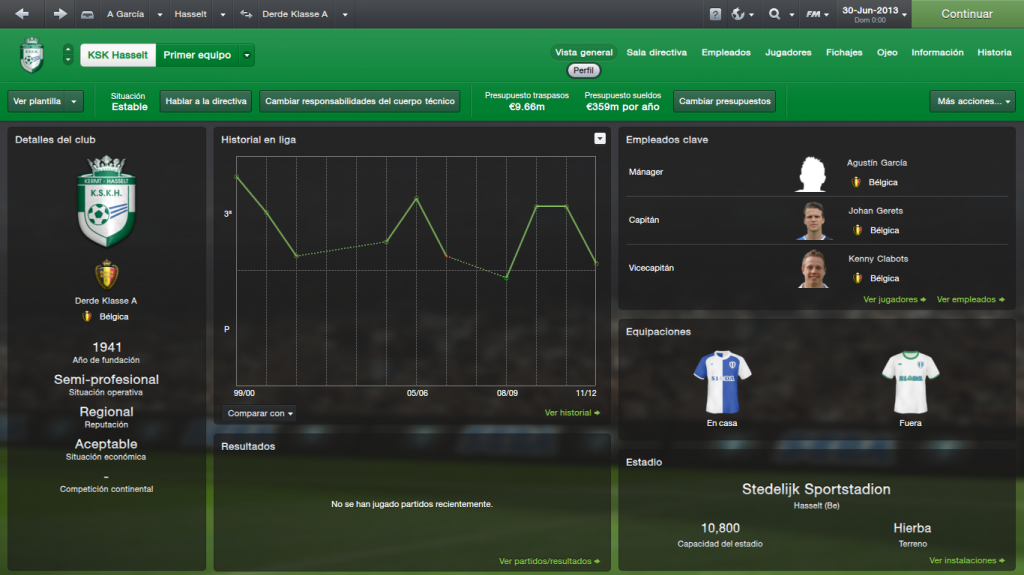Click the KSK Hasselt club crest icon

coord(32,55)
